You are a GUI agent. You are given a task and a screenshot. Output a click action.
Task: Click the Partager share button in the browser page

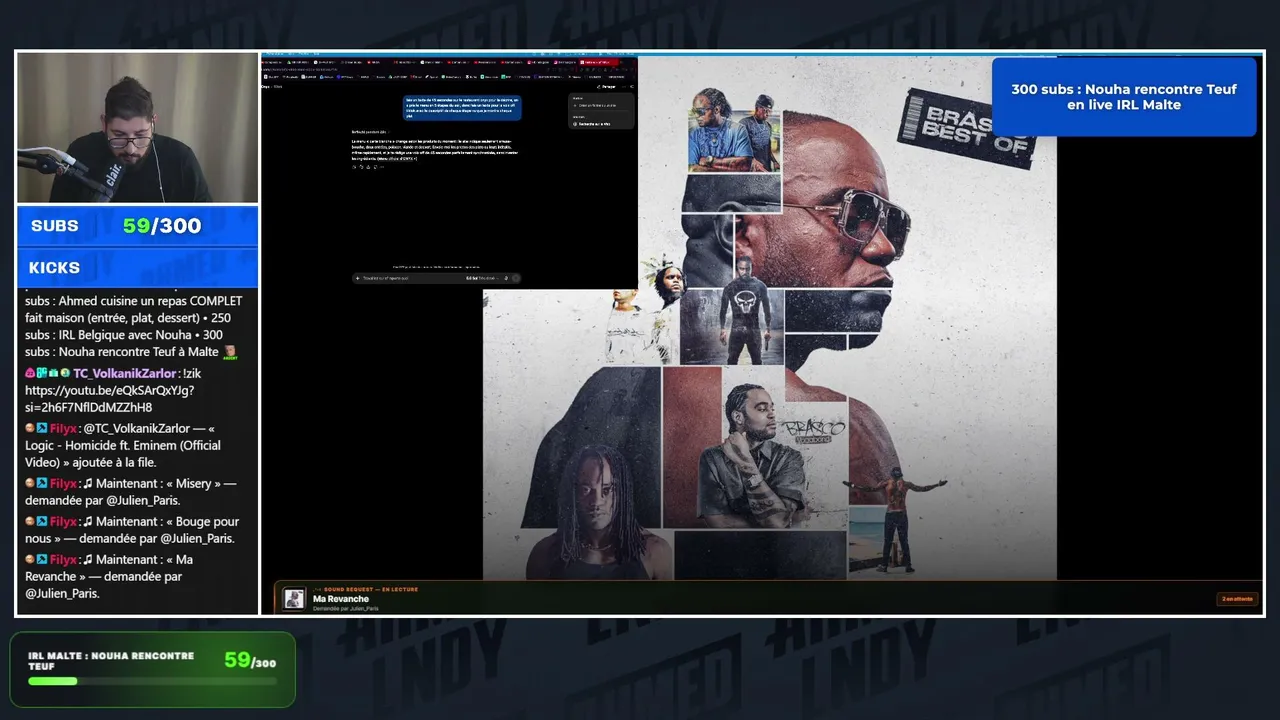point(605,87)
